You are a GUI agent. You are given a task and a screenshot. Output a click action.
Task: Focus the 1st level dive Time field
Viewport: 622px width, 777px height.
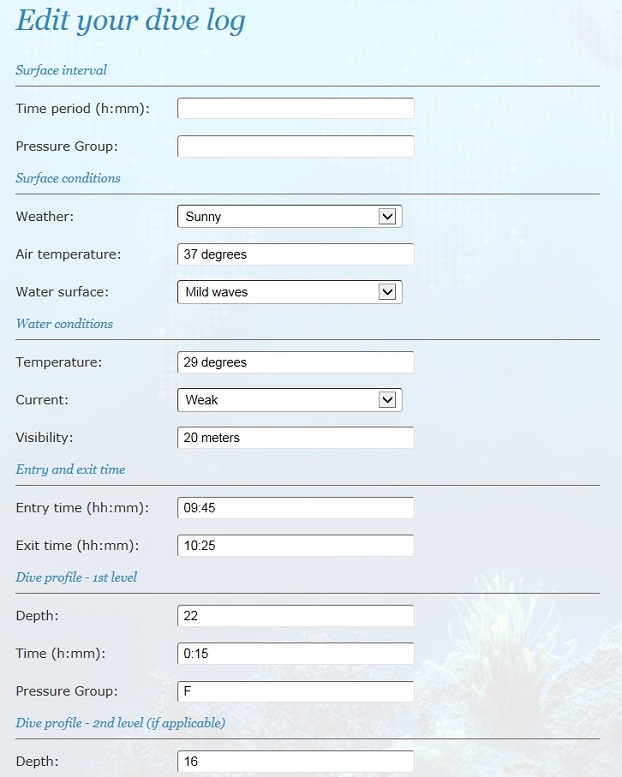coord(295,654)
